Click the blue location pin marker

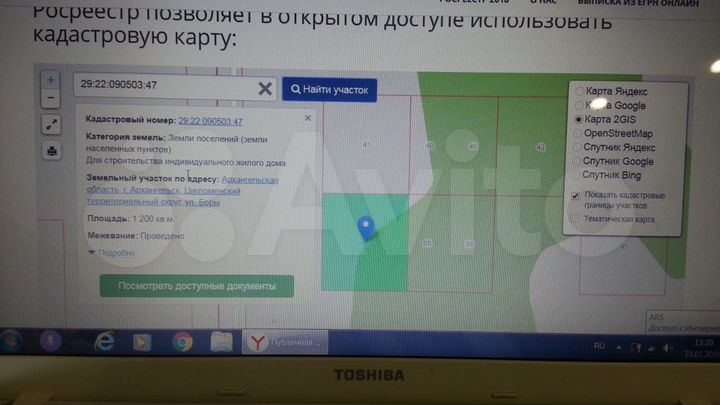tap(366, 228)
